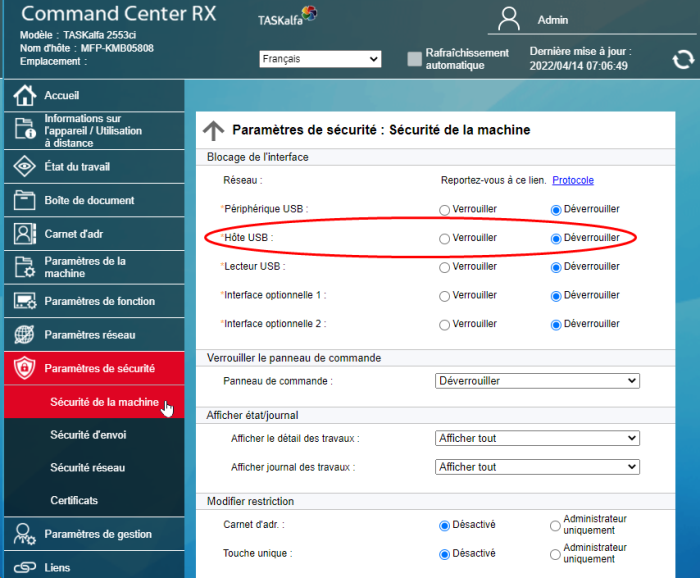The width and height of the screenshot is (700, 578).
Task: Open Afficher le détail des travaux dropdown
Action: coord(538,438)
